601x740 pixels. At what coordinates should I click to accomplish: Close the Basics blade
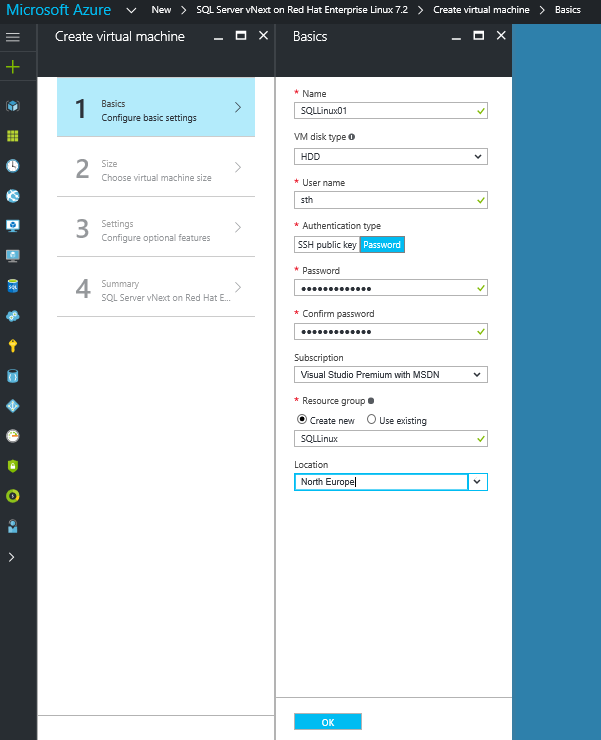[x=501, y=35]
